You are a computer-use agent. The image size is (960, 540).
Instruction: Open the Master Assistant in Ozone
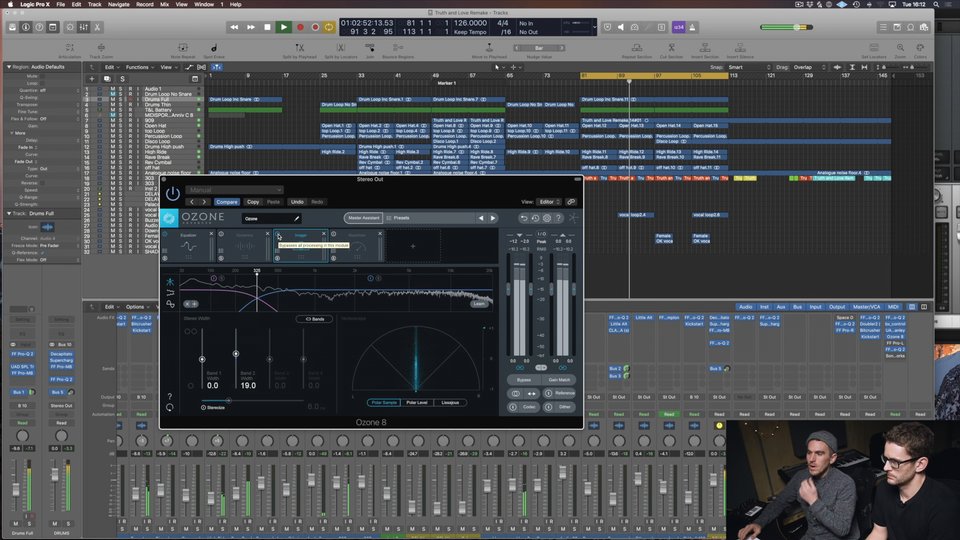click(364, 218)
